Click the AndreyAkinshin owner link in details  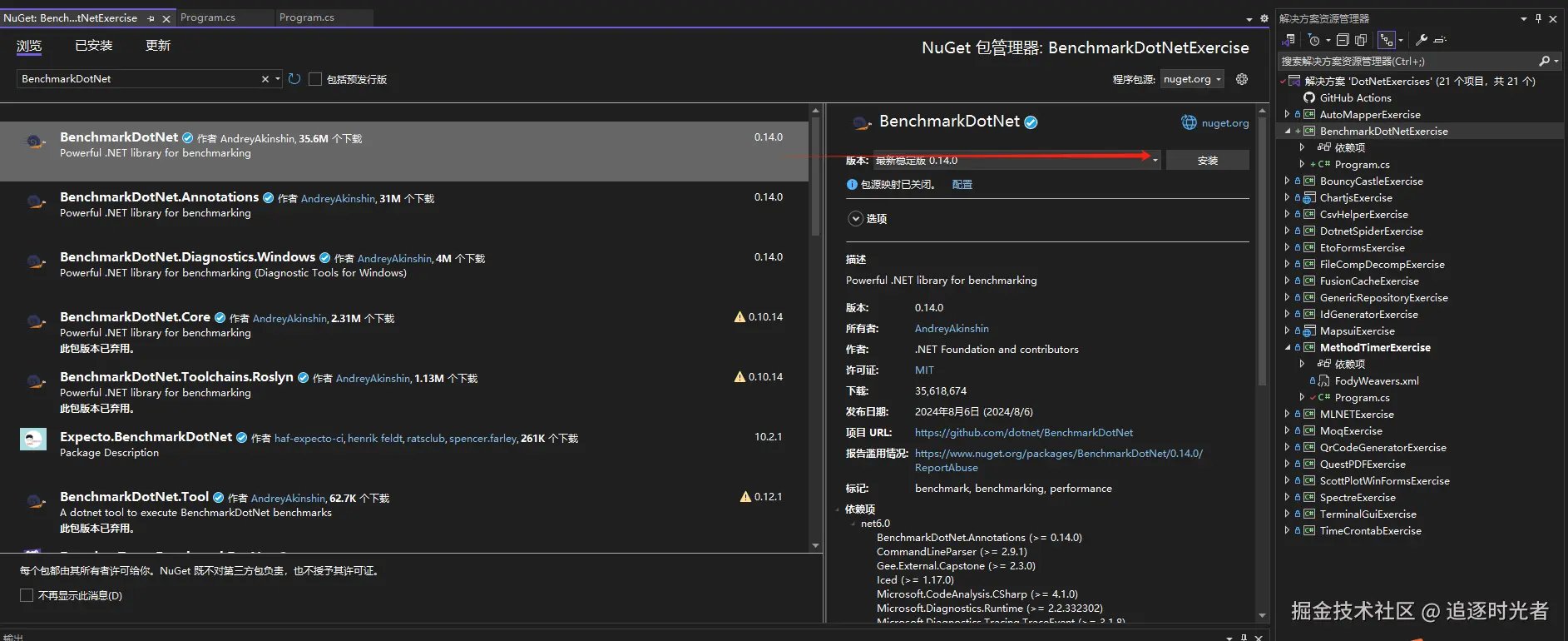coord(952,329)
